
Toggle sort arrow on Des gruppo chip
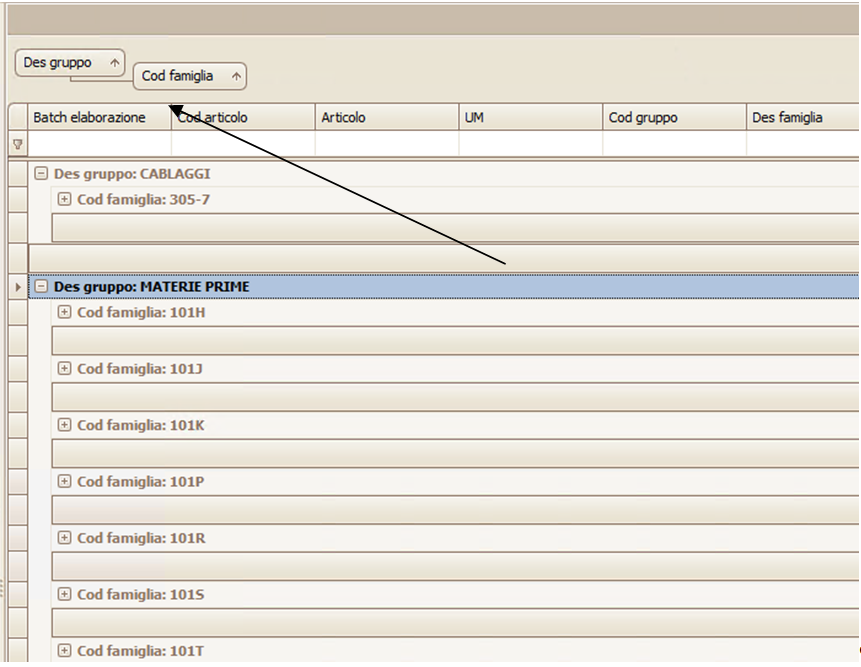pyautogui.click(x=114, y=63)
